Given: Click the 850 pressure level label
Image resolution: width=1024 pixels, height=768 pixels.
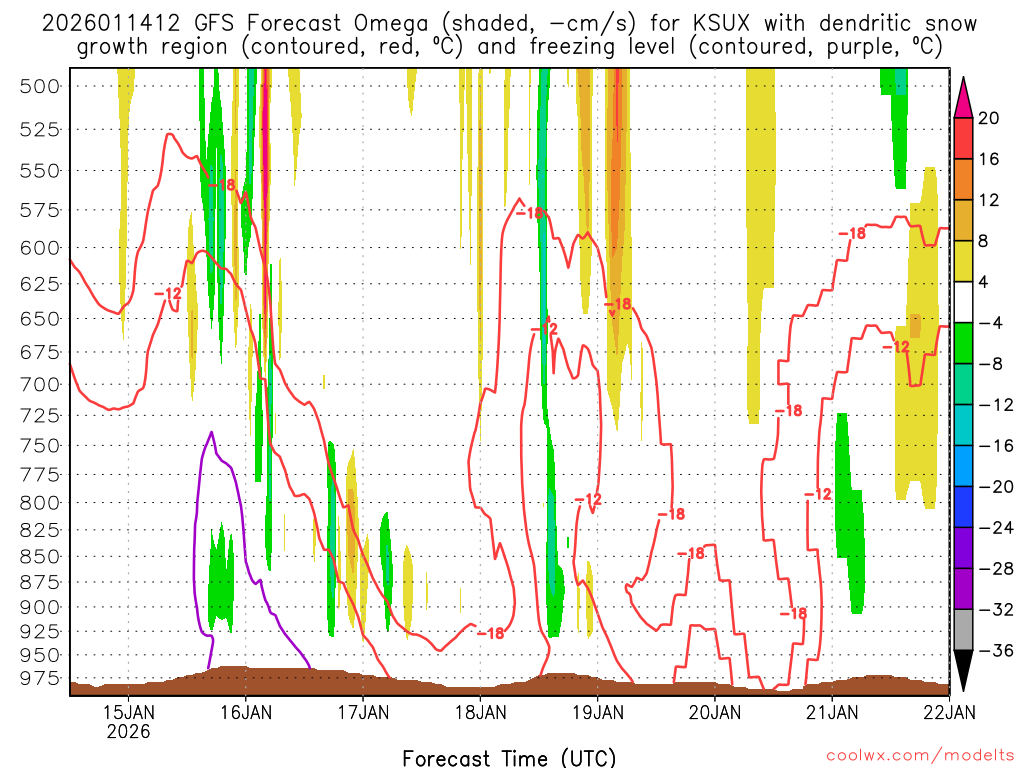Looking at the screenshot, I should click(x=40, y=556).
